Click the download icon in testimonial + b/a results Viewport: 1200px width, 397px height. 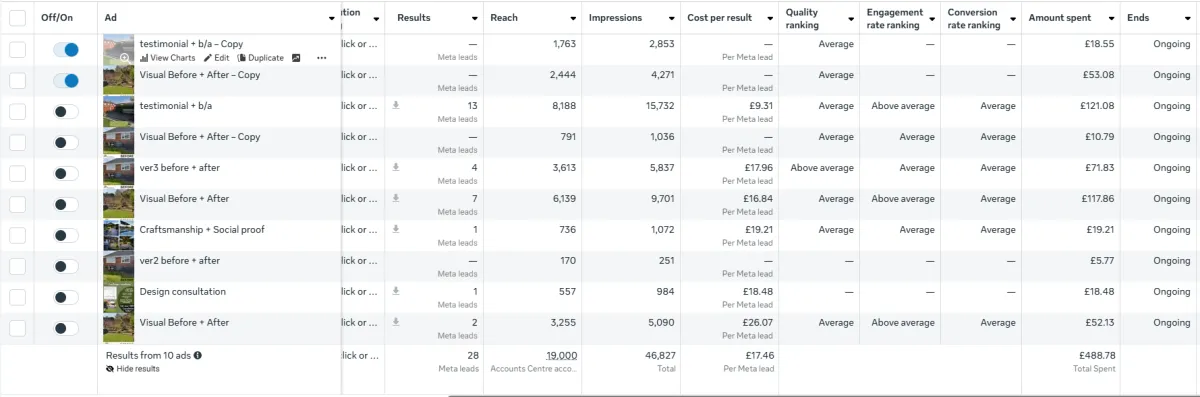coord(396,105)
